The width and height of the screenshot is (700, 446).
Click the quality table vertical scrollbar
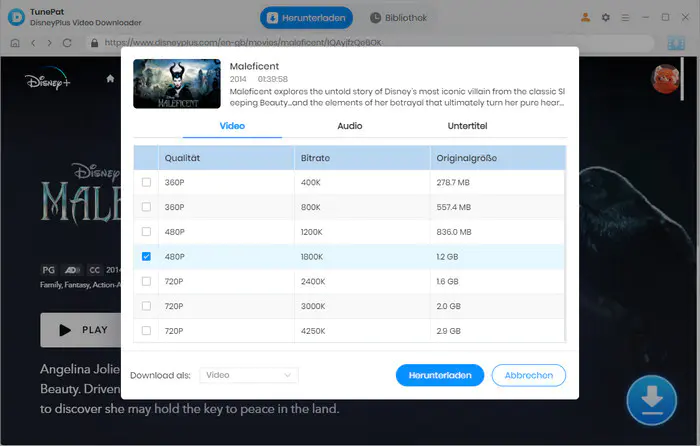pyautogui.click(x=565, y=256)
